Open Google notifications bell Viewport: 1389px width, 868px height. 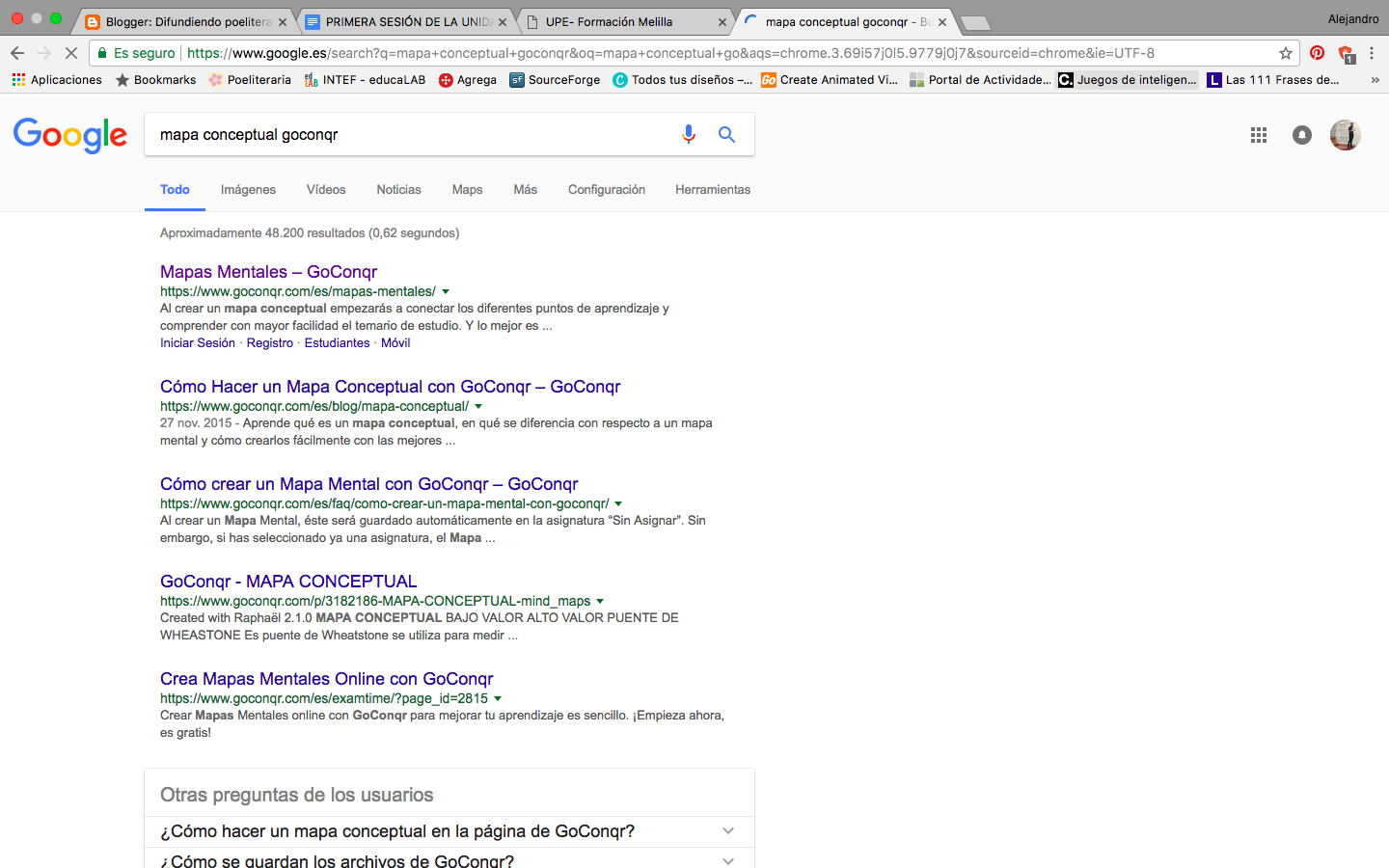pos(1302,135)
